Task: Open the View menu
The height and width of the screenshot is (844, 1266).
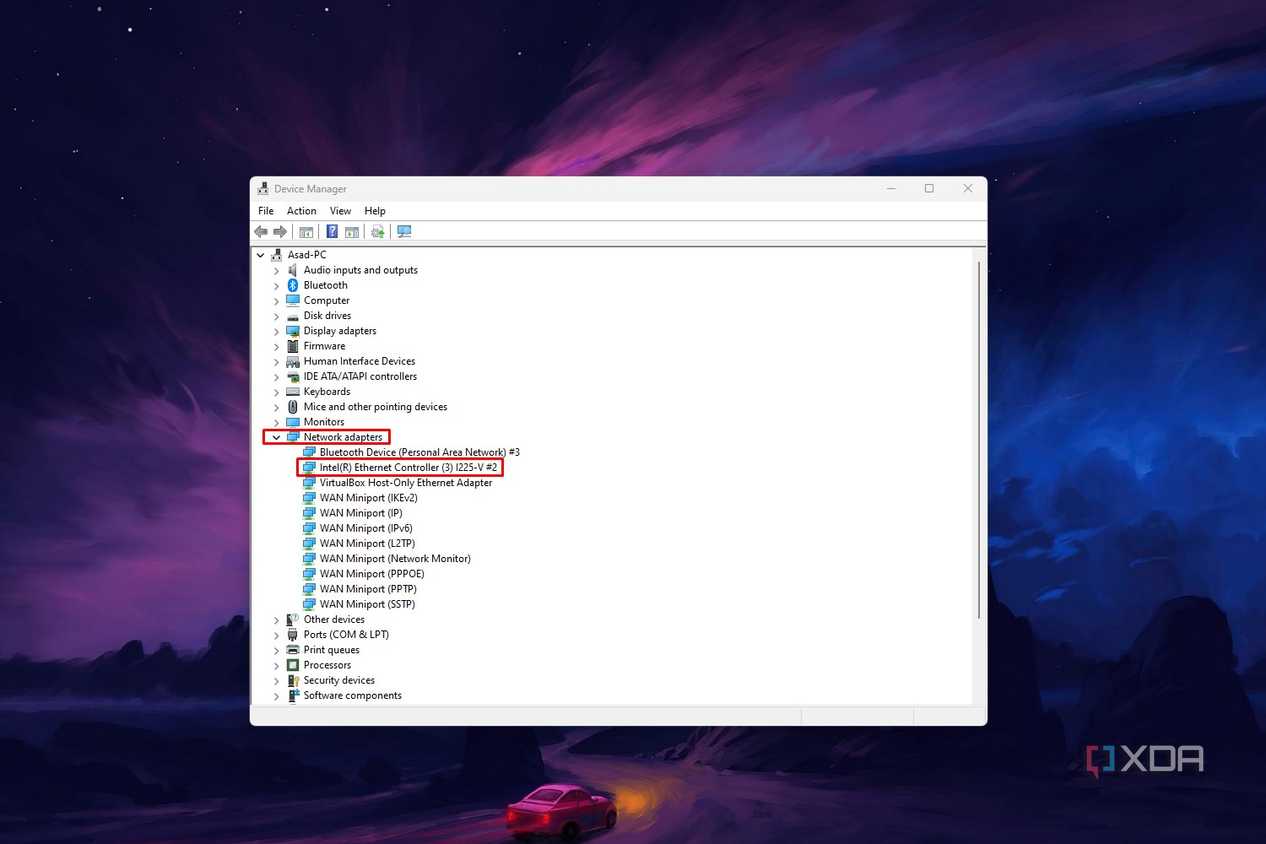Action: [x=341, y=211]
